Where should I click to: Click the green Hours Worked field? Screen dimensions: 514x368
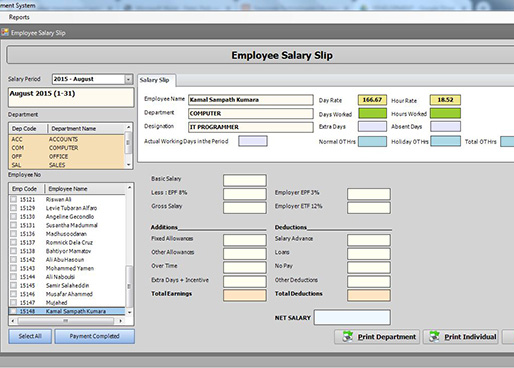pyautogui.click(x=445, y=113)
